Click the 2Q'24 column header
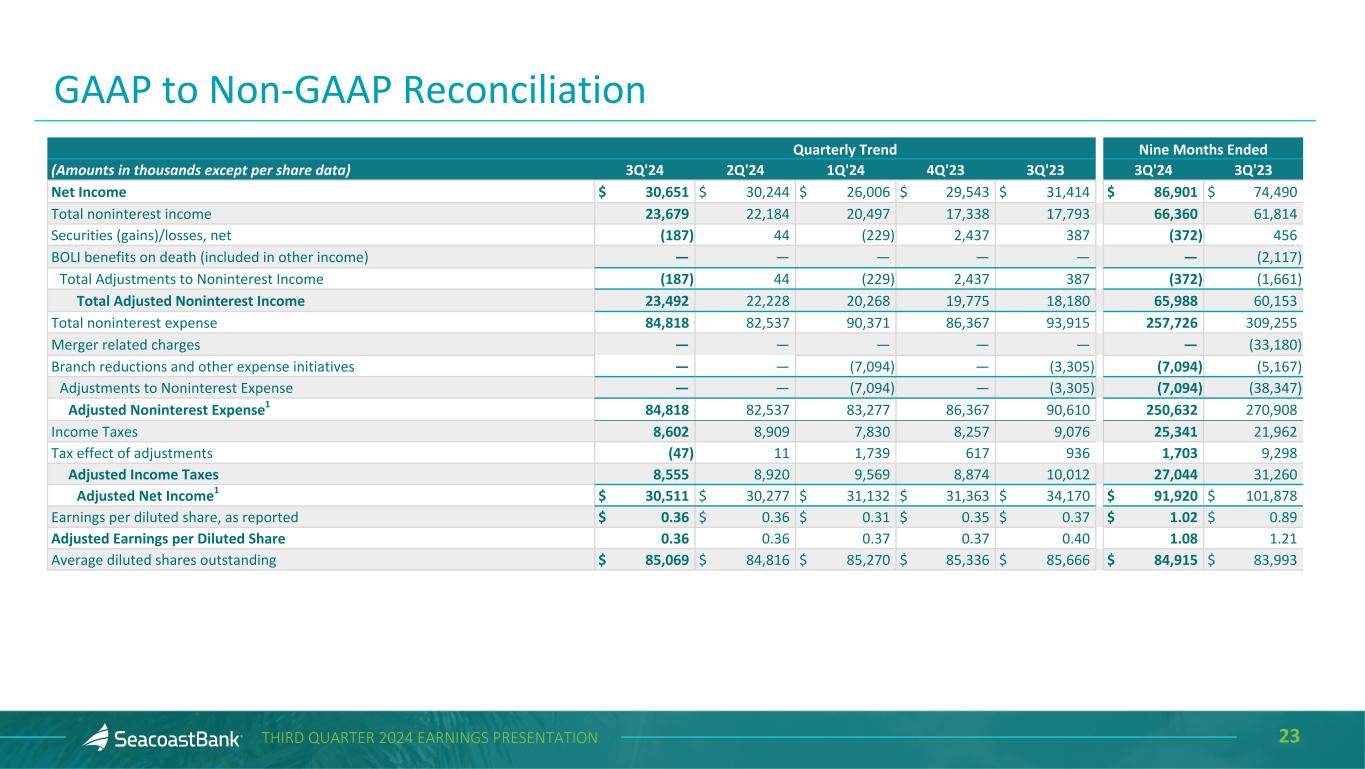Screen dimensions: 1365x769 click(x=746, y=170)
